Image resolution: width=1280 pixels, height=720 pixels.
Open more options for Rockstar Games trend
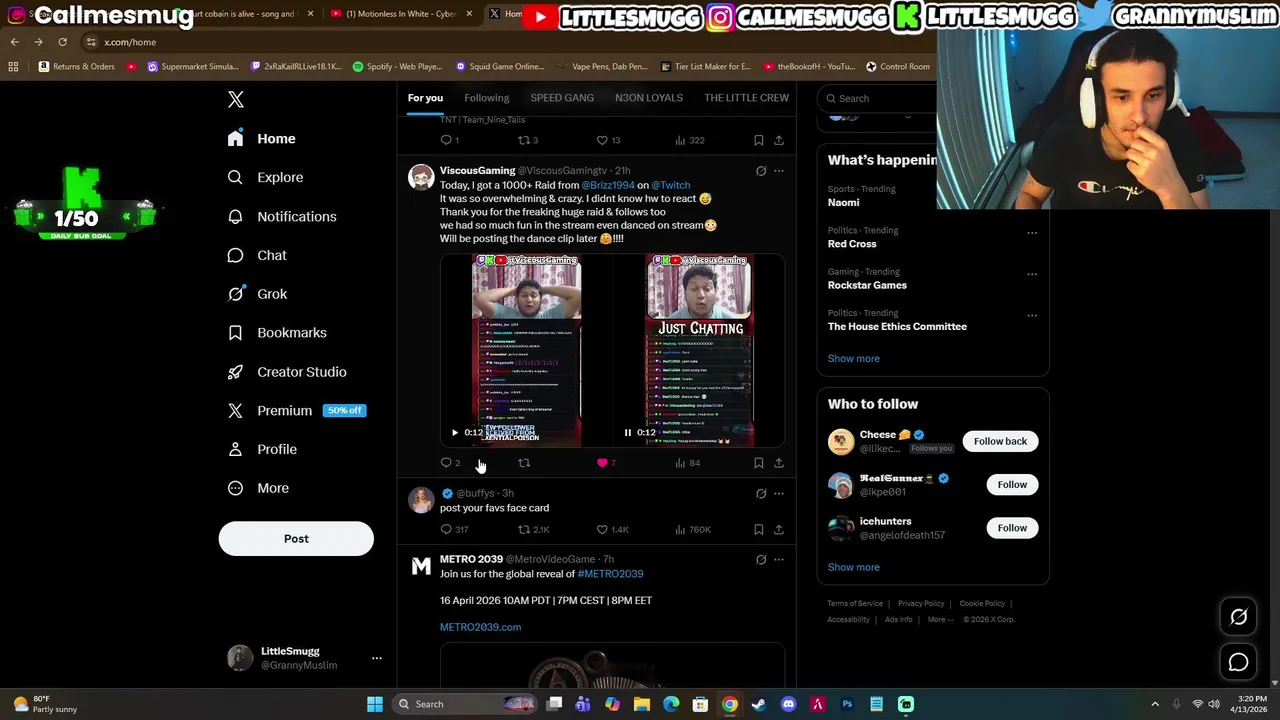1032,274
